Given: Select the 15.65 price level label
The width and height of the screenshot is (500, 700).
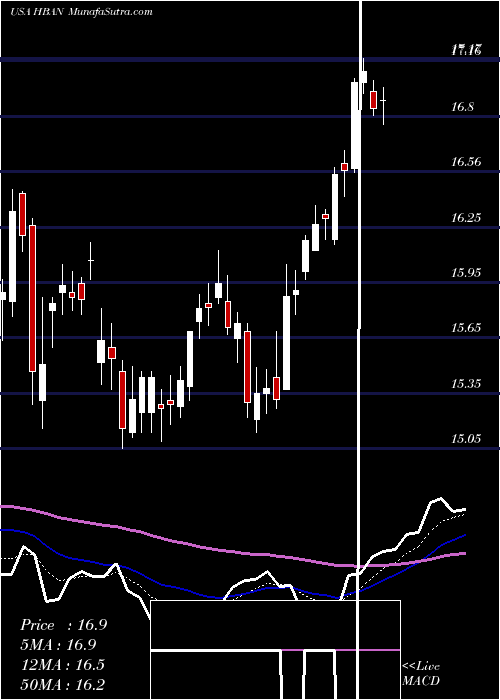Looking at the screenshot, I should 466,328.
